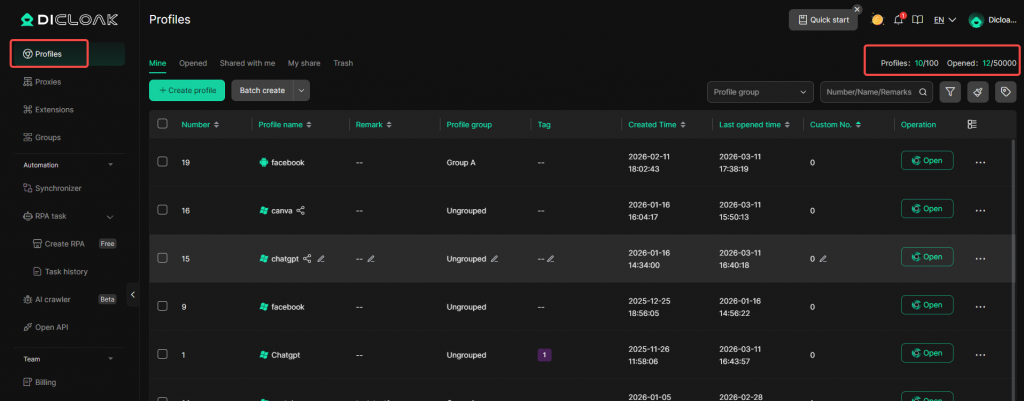The height and width of the screenshot is (401, 1024).
Task: Switch to the Shared with me tab
Action: pos(247,63)
